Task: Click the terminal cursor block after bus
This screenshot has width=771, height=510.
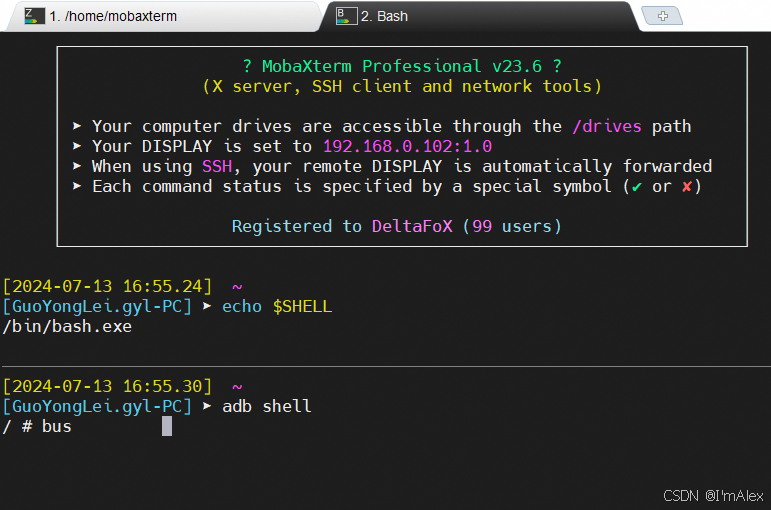Action: [x=167, y=426]
